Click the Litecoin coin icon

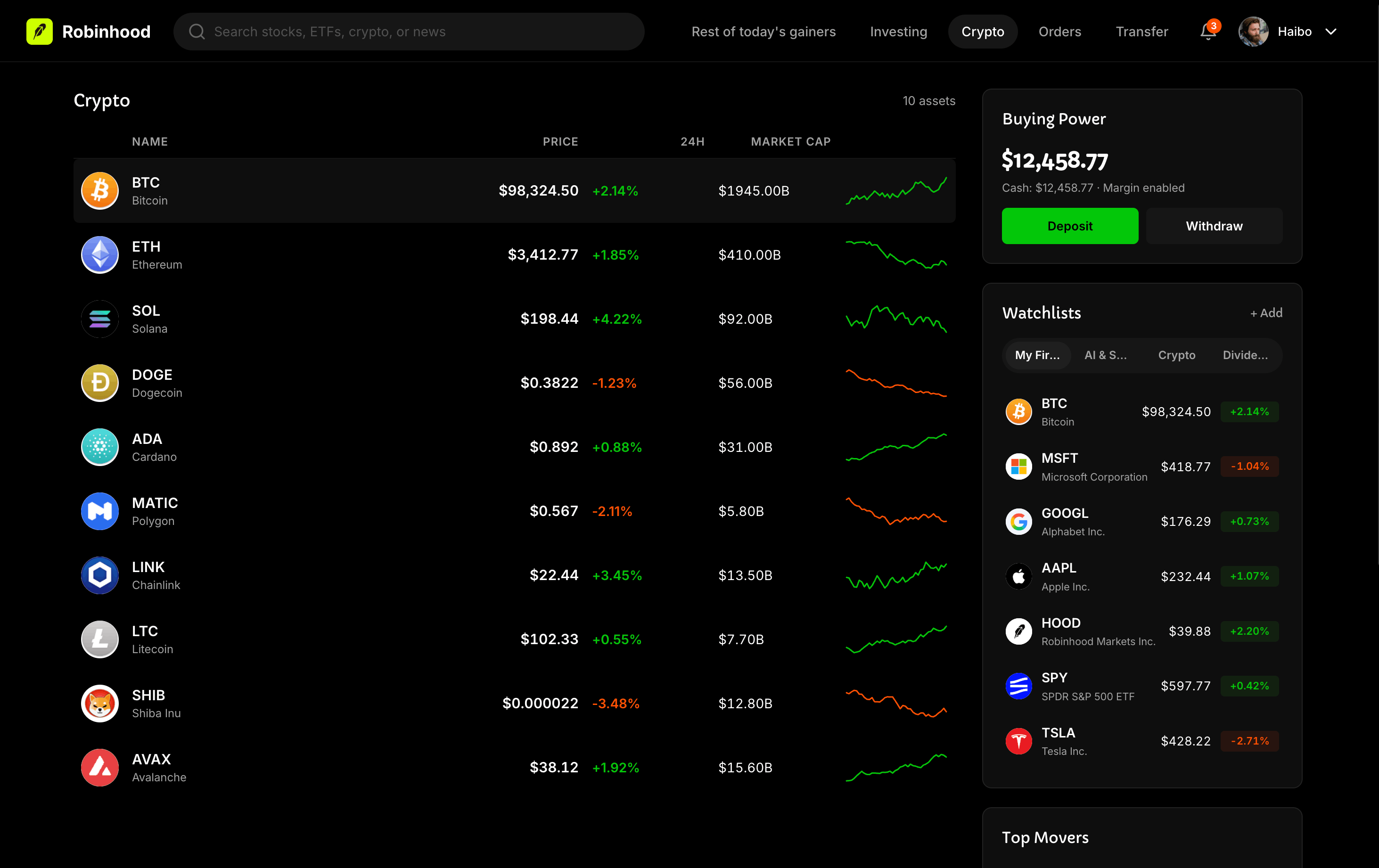pyautogui.click(x=99, y=639)
